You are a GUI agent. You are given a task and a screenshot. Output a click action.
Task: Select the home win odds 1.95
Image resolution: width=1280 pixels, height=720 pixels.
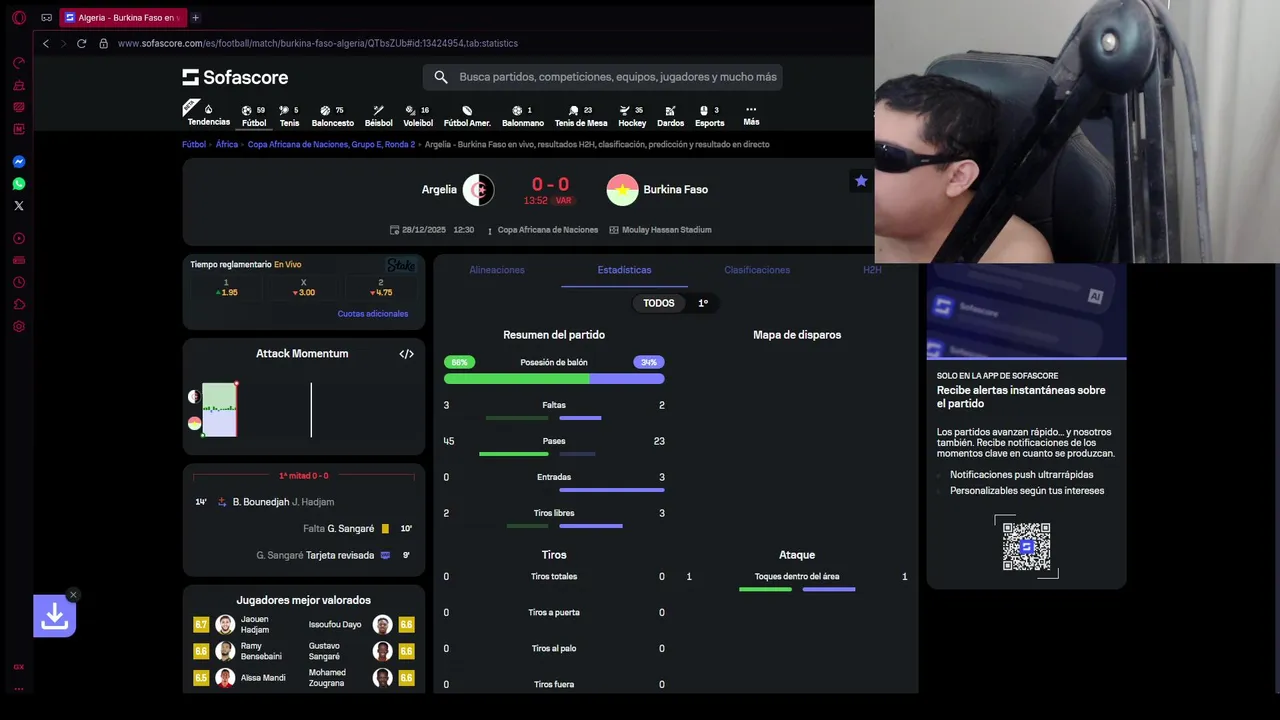226,288
